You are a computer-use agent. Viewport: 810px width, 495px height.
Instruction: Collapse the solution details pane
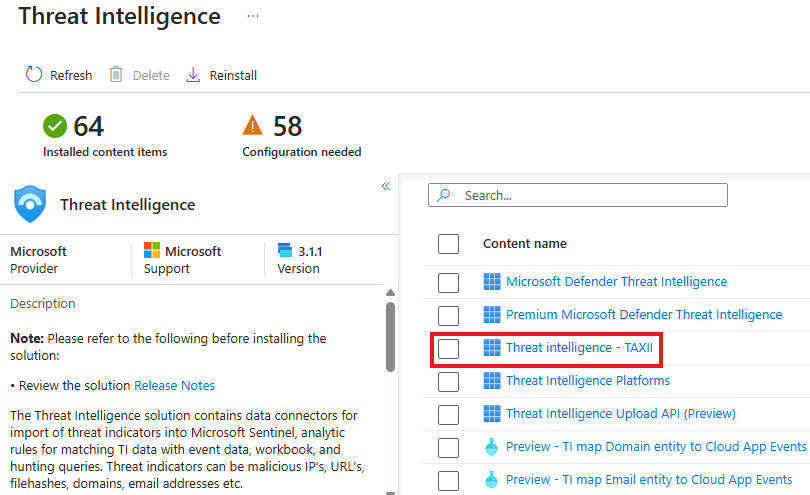point(385,186)
